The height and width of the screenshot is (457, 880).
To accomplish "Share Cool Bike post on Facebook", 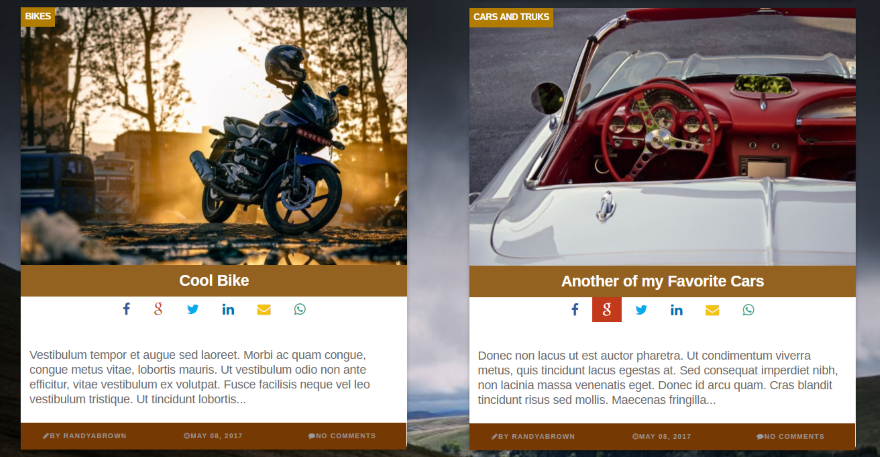I will [x=126, y=309].
